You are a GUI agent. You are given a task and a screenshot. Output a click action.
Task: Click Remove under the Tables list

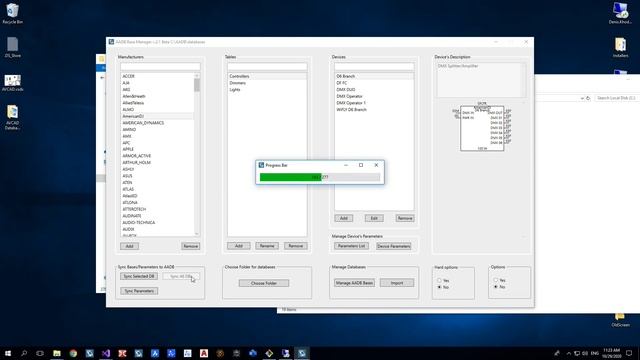pyautogui.click(x=296, y=246)
